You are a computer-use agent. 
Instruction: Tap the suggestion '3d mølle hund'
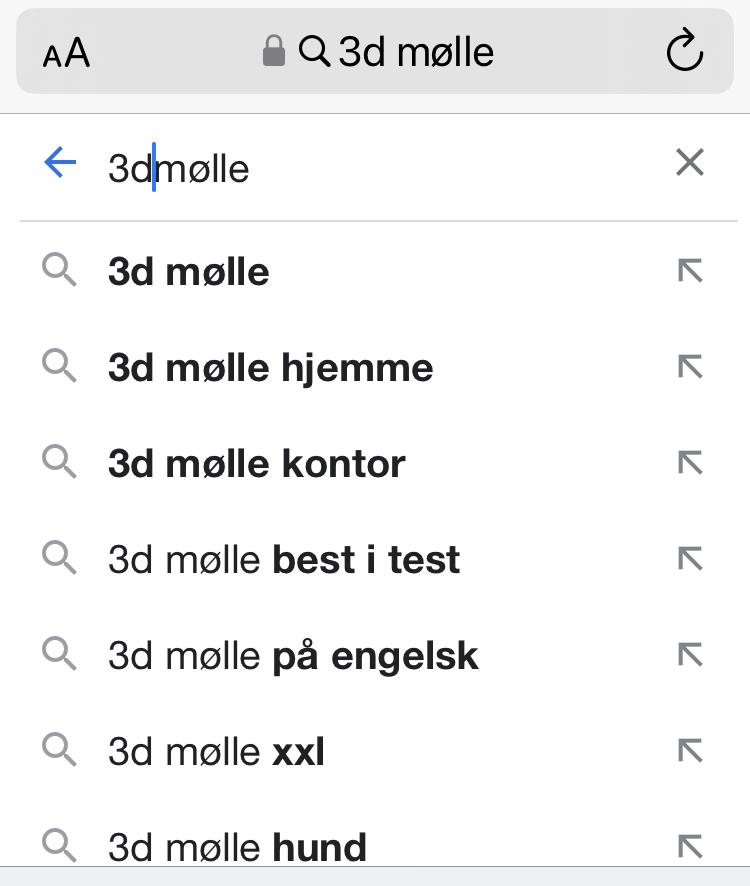237,847
